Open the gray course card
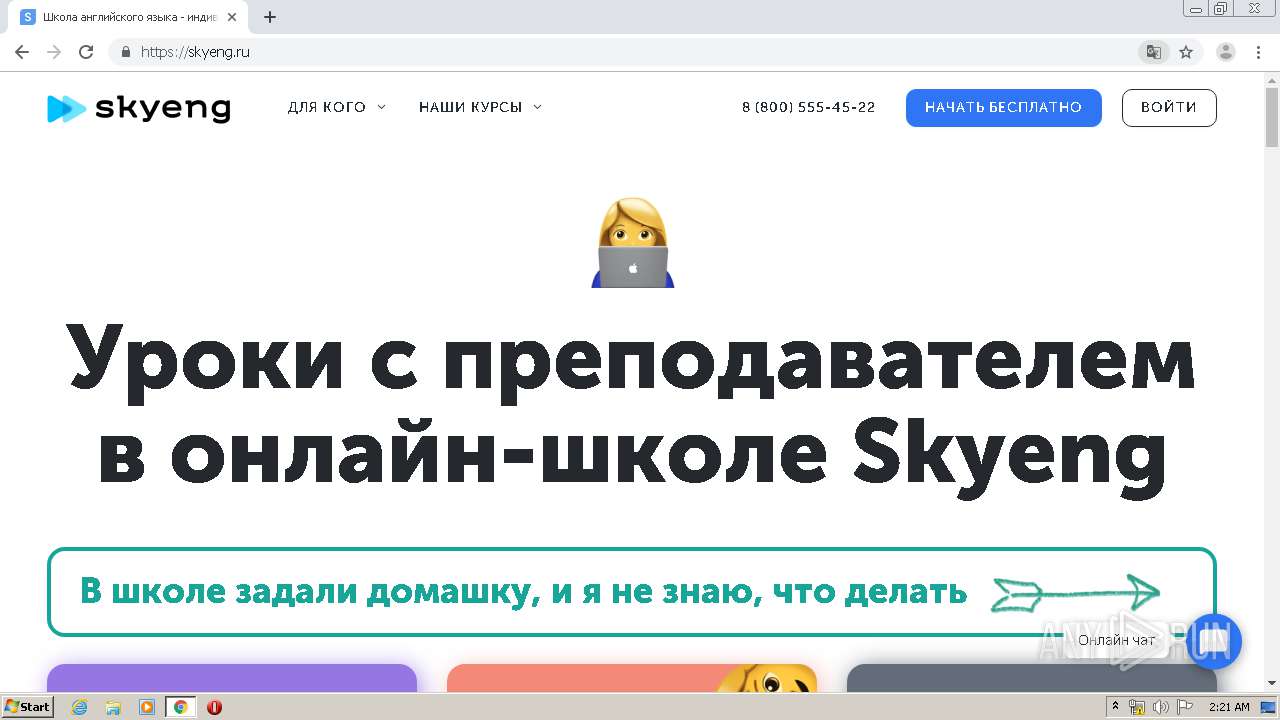The image size is (1280, 720). coord(1032,677)
